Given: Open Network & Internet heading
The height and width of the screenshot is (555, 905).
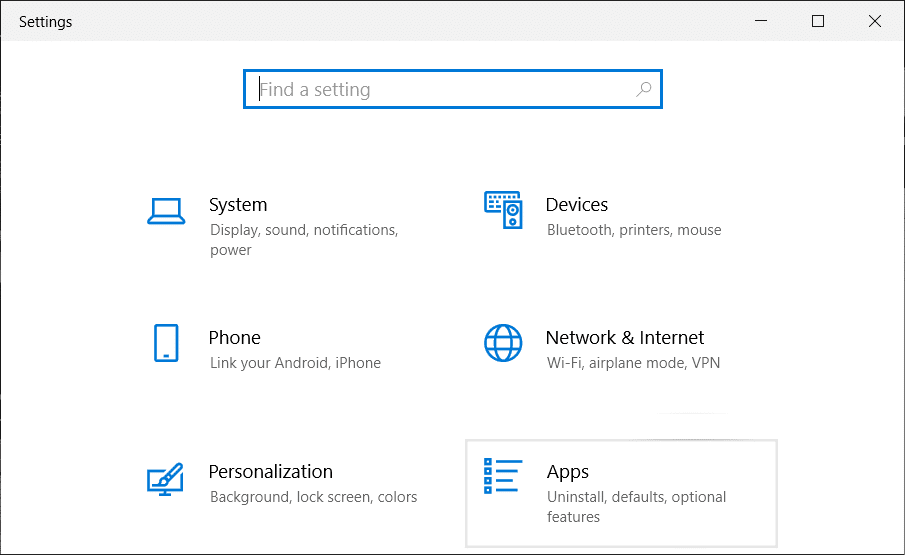Looking at the screenshot, I should click(625, 338).
